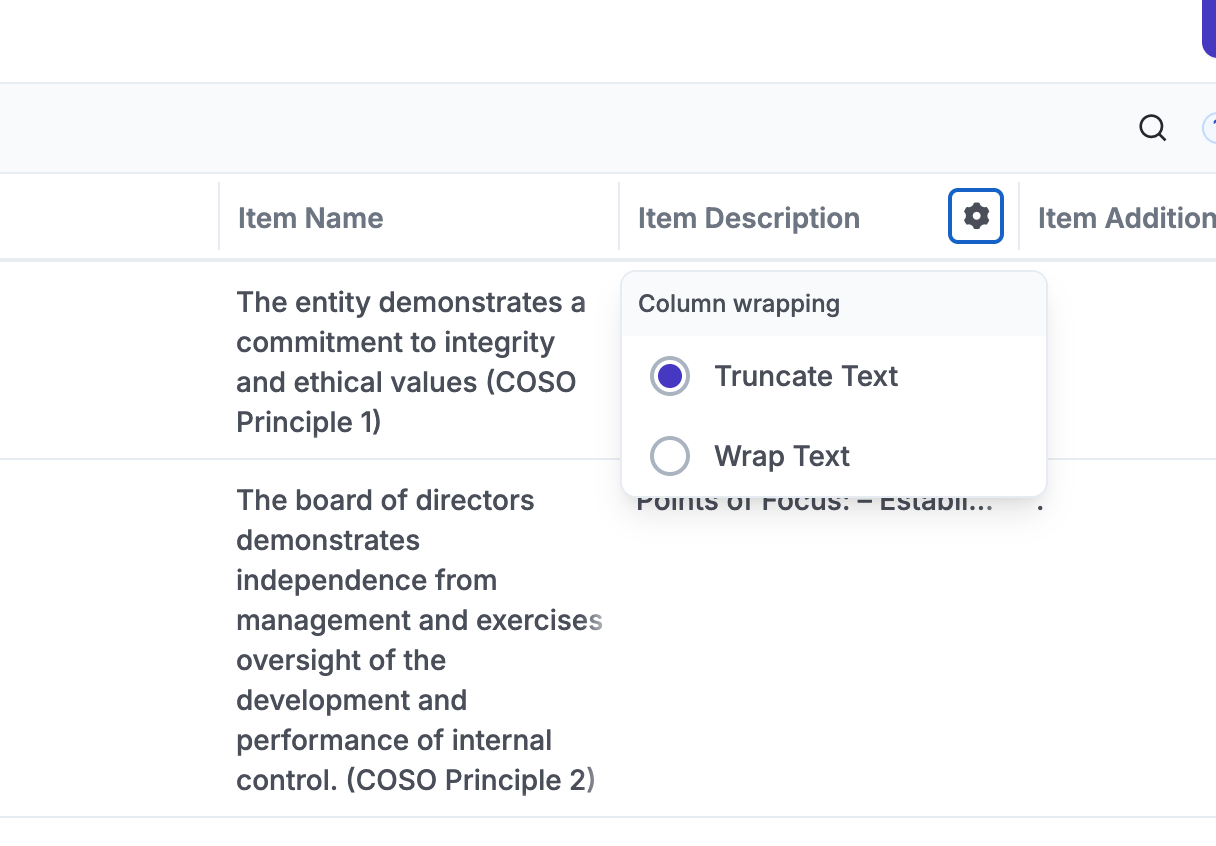Click divider between Item Description and Item Additional
This screenshot has height=846, width=1216.
click(1019, 216)
